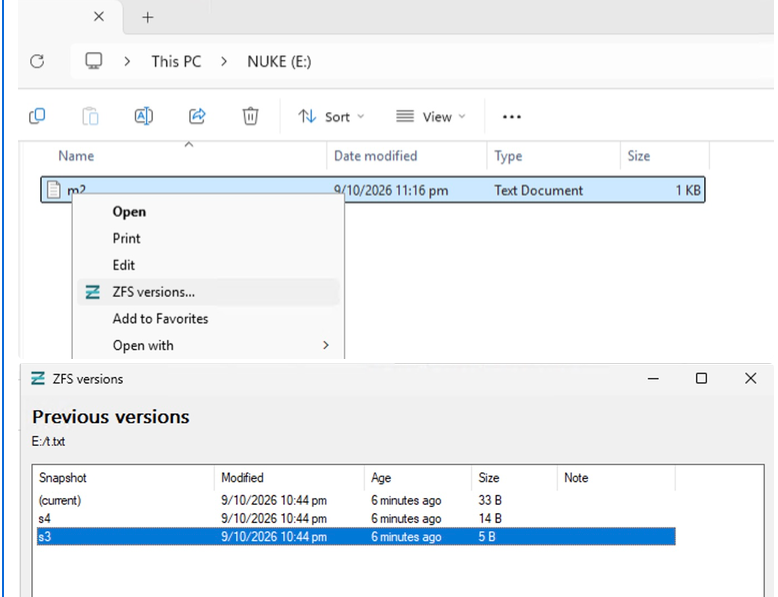The height and width of the screenshot is (597, 778).
Task: Select the text file icon in list
Action: 54,190
